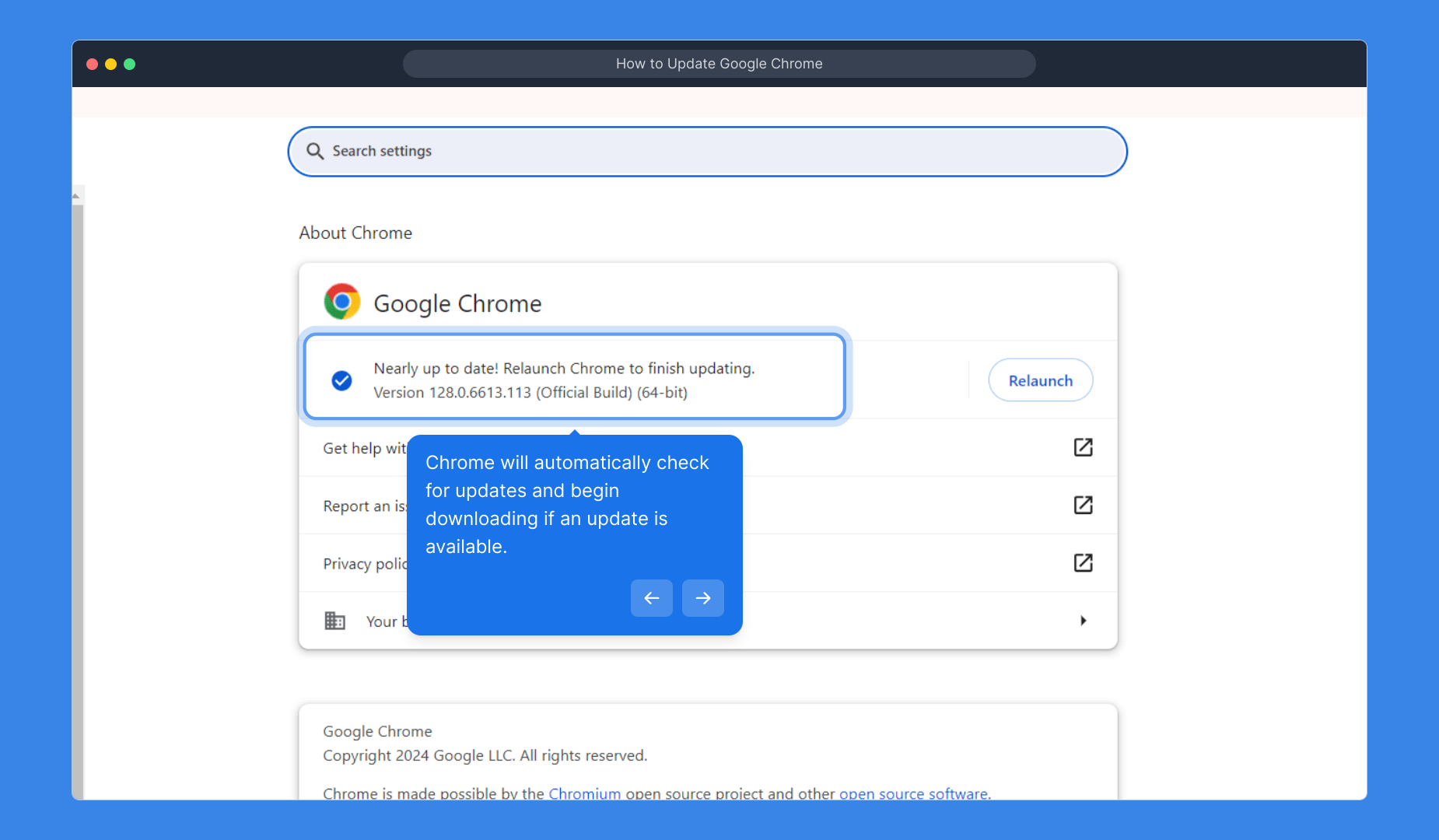This screenshot has width=1439, height=840.
Task: Click the magnifier icon in the search bar
Action: tap(314, 151)
